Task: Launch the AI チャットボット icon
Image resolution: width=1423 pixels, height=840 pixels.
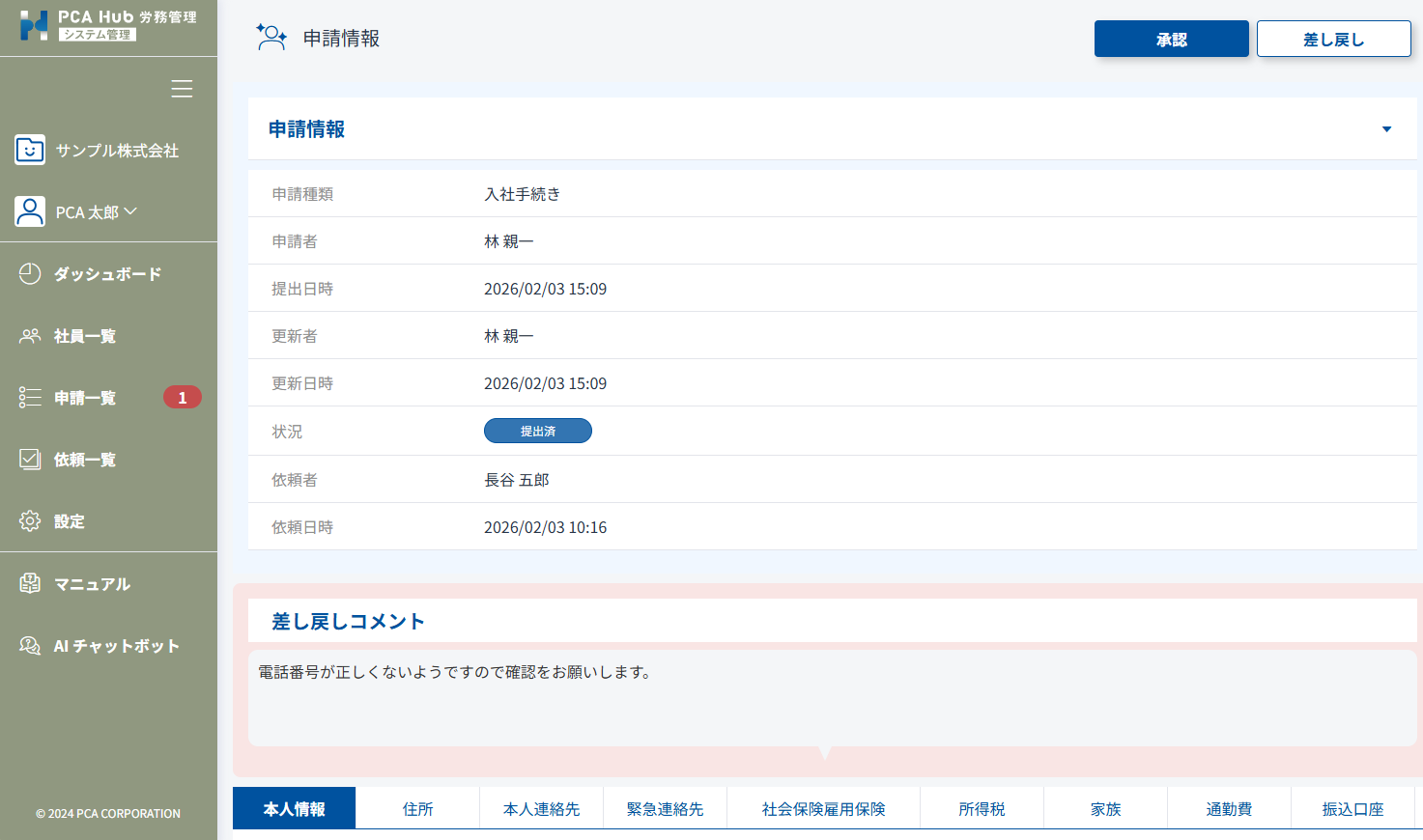Action: tap(30, 646)
